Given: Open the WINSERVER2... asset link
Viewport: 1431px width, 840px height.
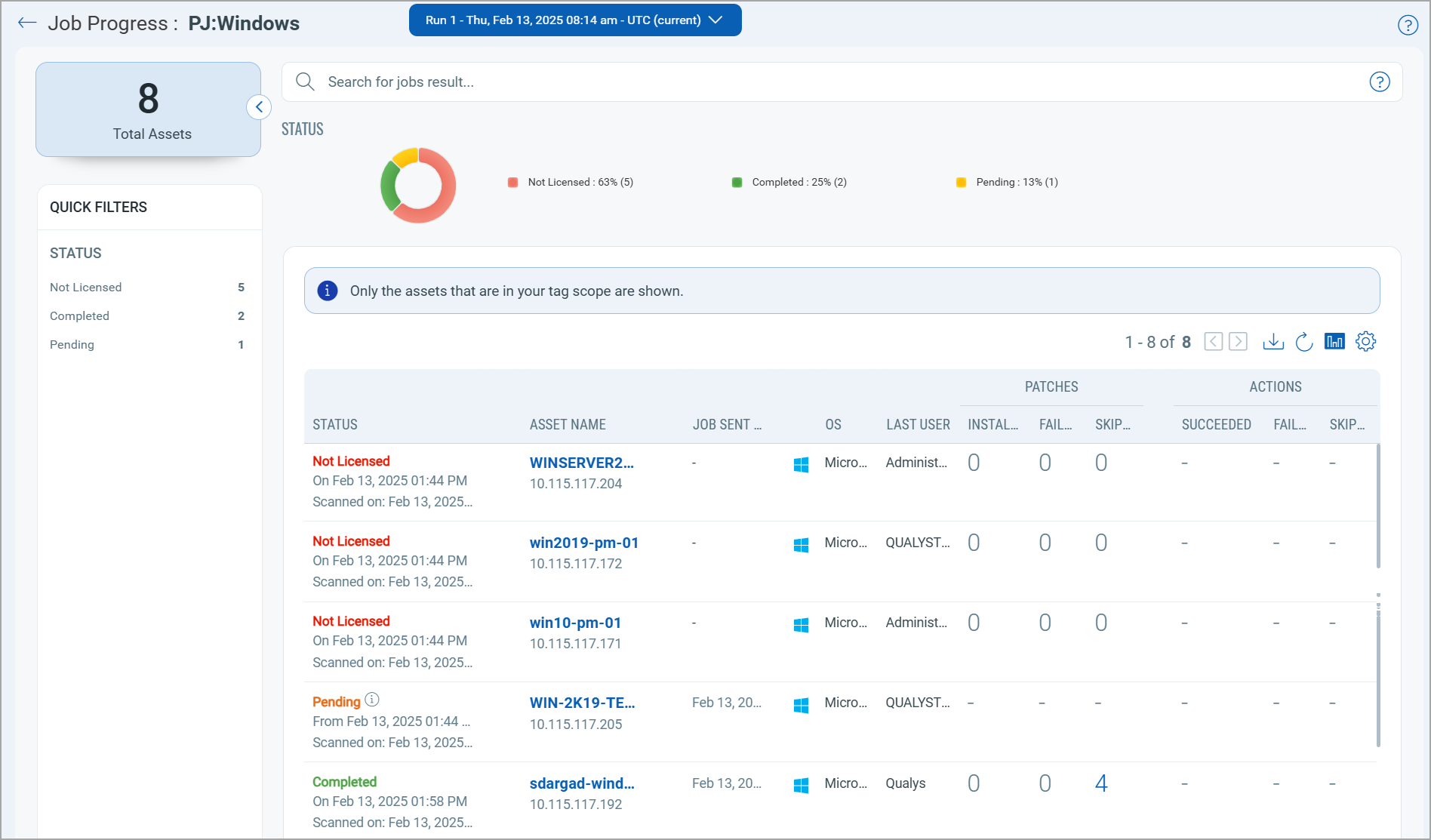Looking at the screenshot, I should click(x=581, y=463).
